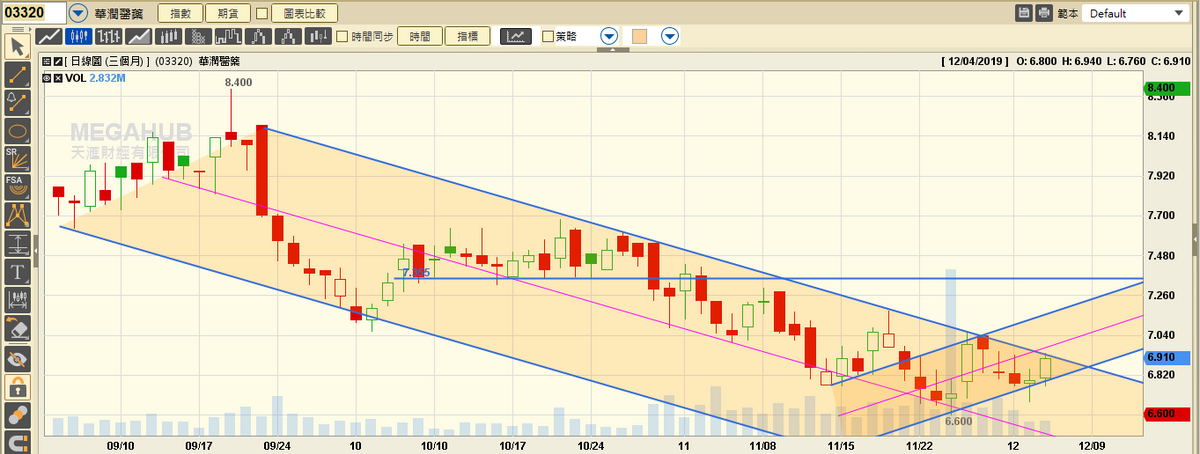Viewport: 1200px width, 454px height.
Task: Open the 時間 period button
Action: pos(419,36)
